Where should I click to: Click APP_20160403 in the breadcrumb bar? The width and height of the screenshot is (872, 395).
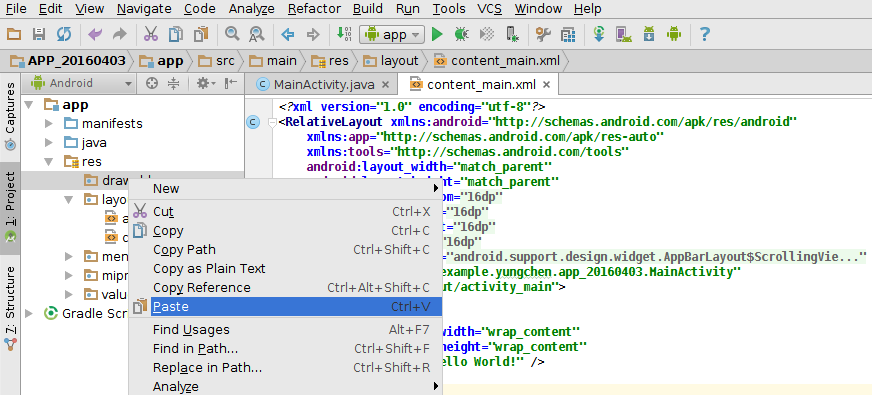point(68,61)
